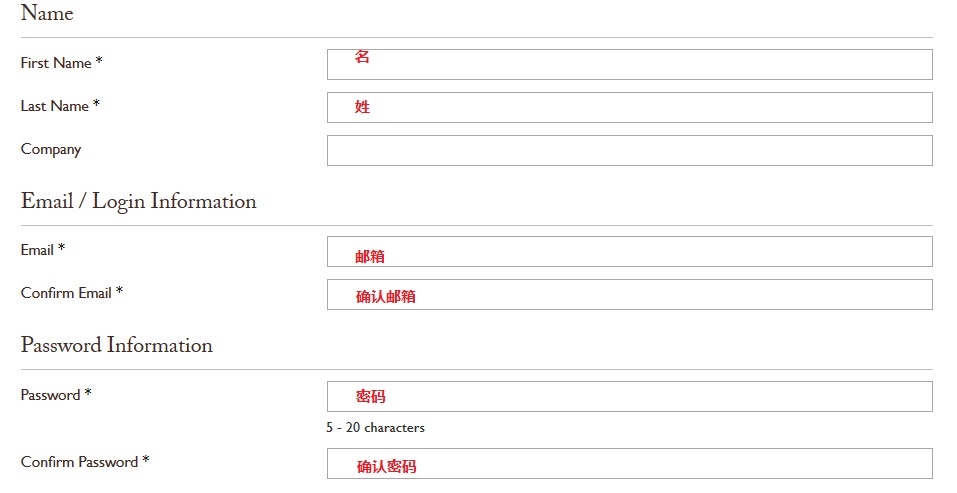This screenshot has height=493, width=957.
Task: Click the First Name input field
Action: [x=629, y=64]
